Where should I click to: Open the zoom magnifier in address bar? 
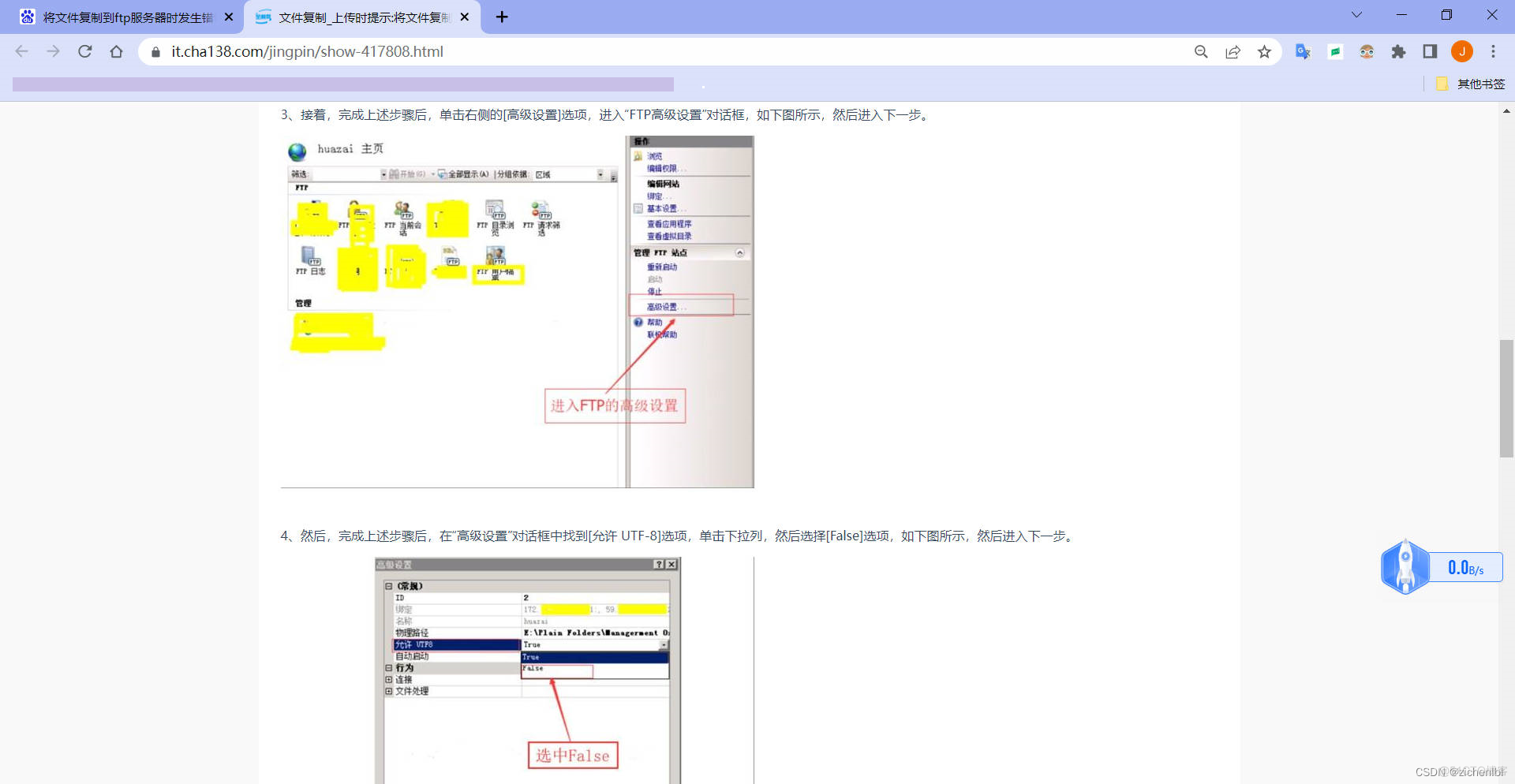point(1201,51)
